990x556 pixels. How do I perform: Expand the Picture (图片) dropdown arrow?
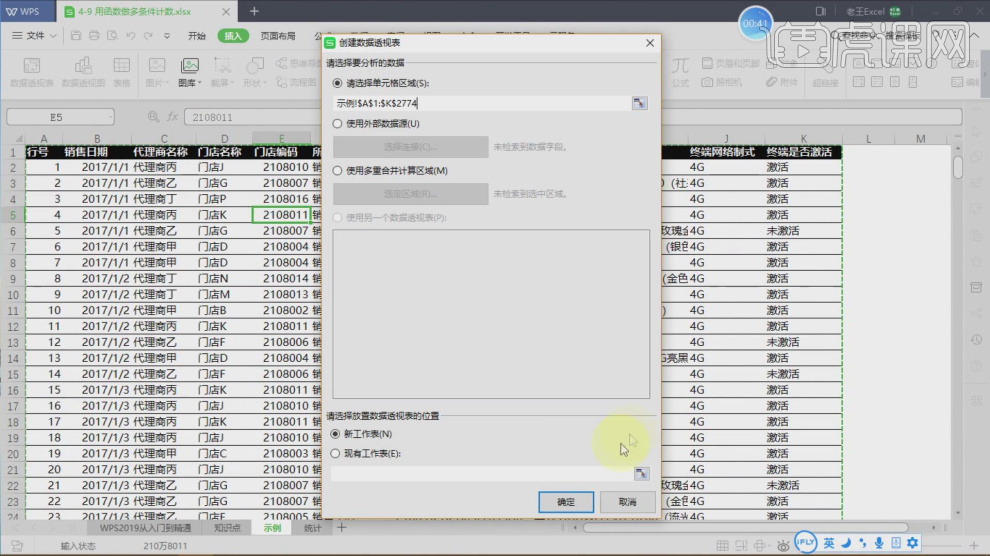coord(166,83)
